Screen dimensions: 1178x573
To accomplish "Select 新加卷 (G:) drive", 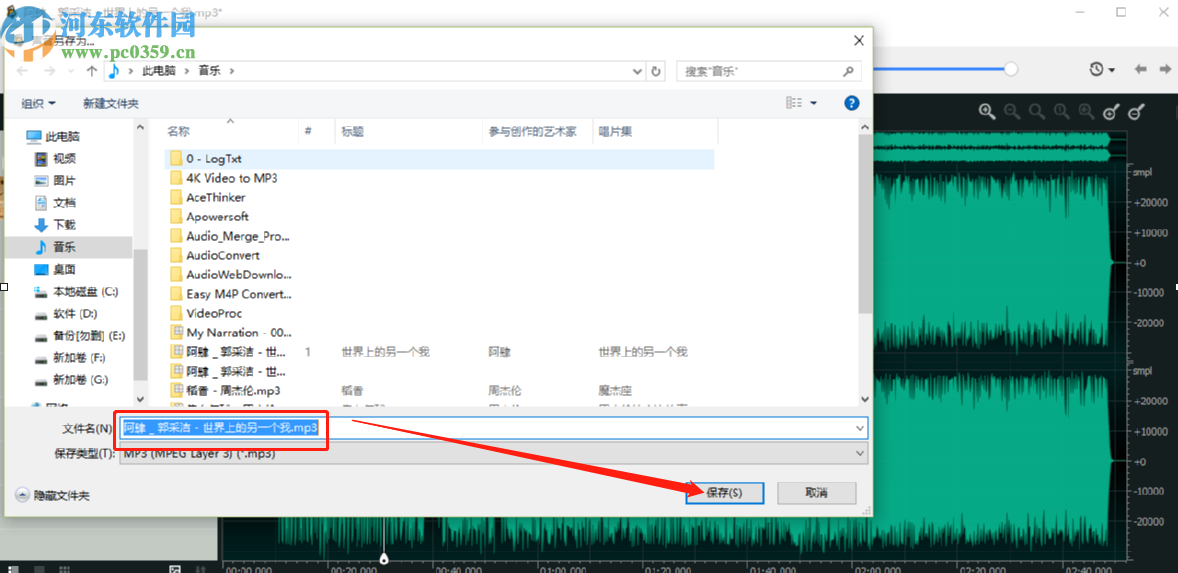I will [71, 380].
